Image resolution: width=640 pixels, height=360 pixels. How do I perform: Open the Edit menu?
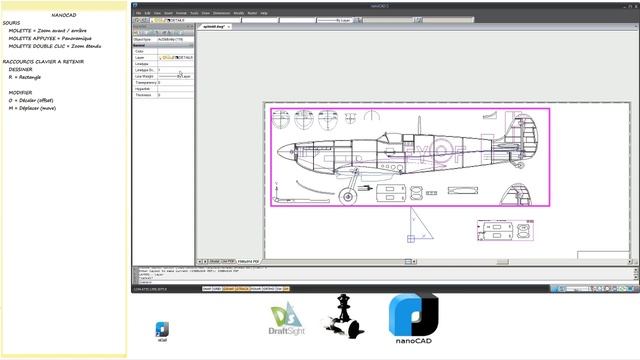(x=147, y=13)
